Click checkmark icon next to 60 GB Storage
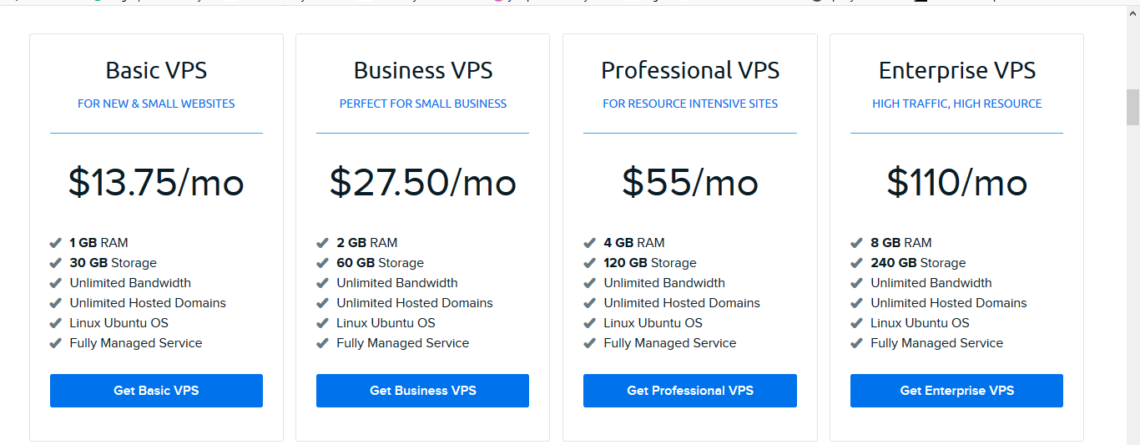 [322, 263]
